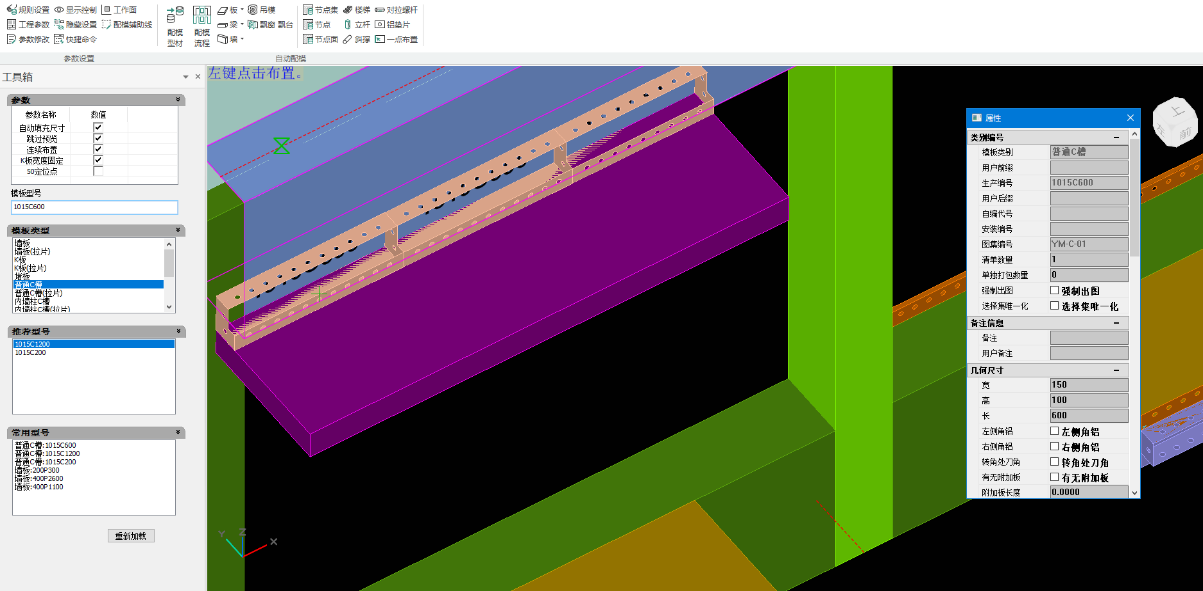Click the 飘窗 飘台 bay window tool
Viewport: 1203px width, 591px height.
(x=270, y=24)
